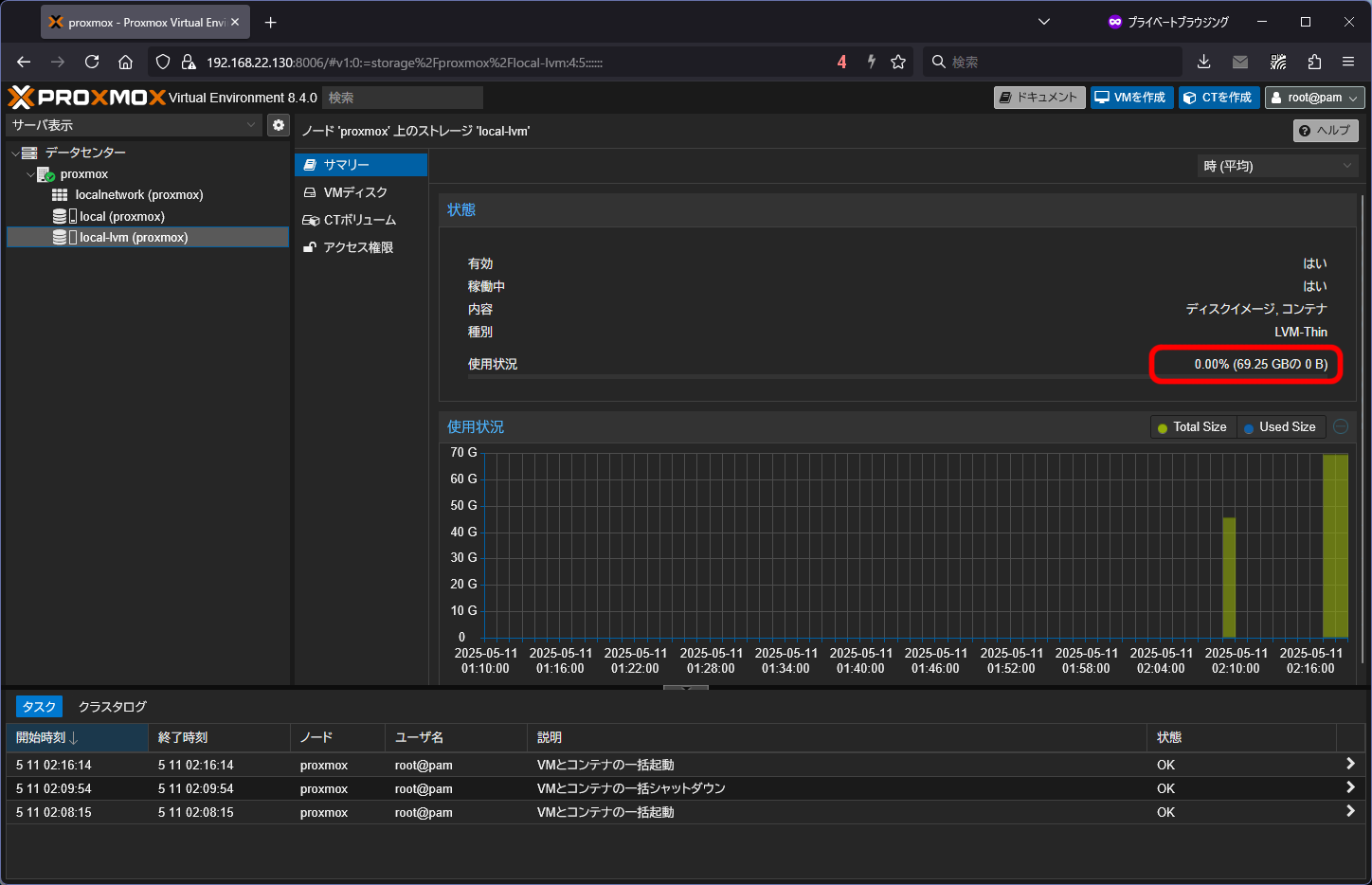Collapse the proxmox node in tree

point(30,174)
